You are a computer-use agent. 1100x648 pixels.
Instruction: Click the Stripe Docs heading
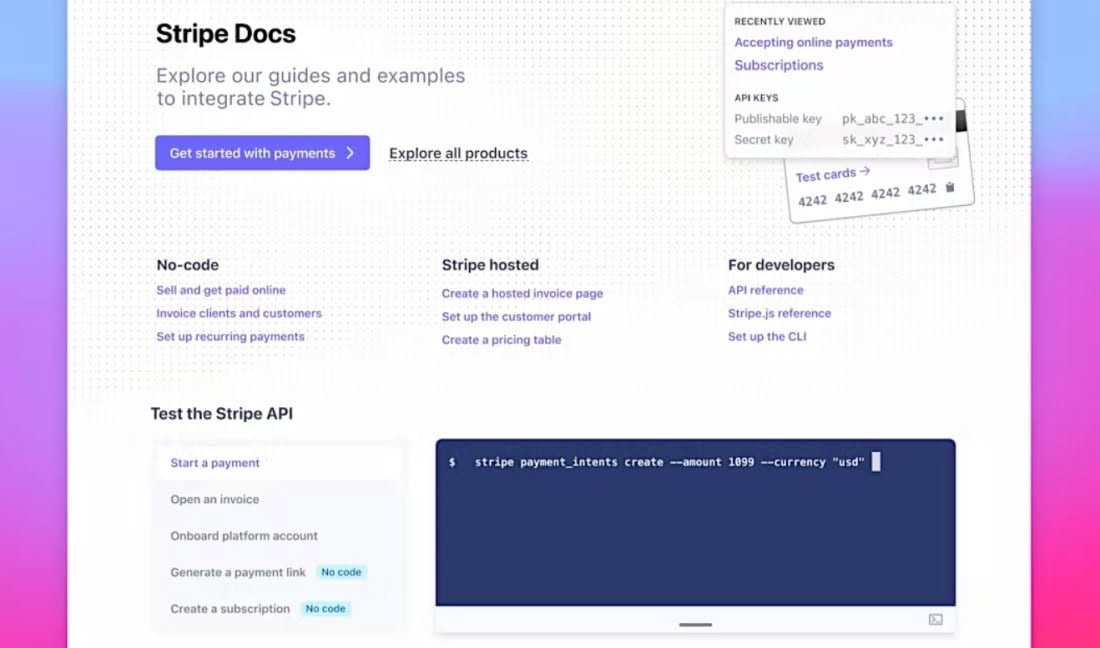(226, 34)
